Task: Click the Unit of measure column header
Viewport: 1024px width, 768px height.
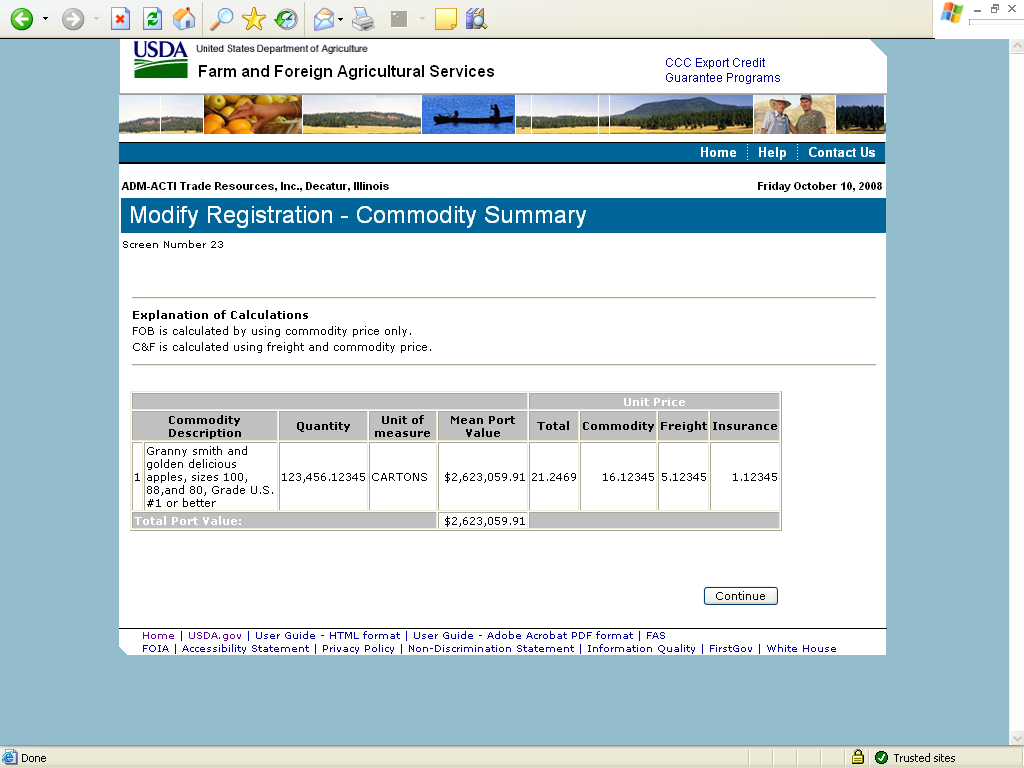Action: 403,426
